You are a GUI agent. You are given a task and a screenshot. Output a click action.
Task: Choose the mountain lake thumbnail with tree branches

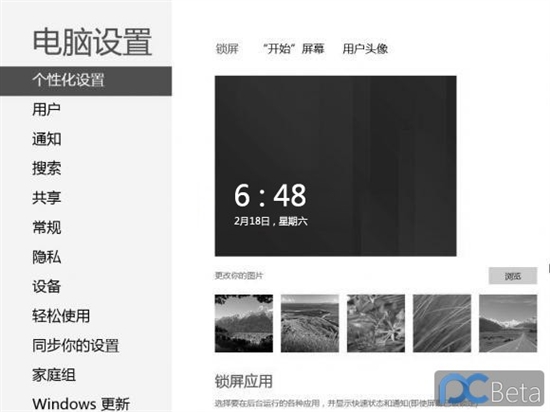(244, 323)
